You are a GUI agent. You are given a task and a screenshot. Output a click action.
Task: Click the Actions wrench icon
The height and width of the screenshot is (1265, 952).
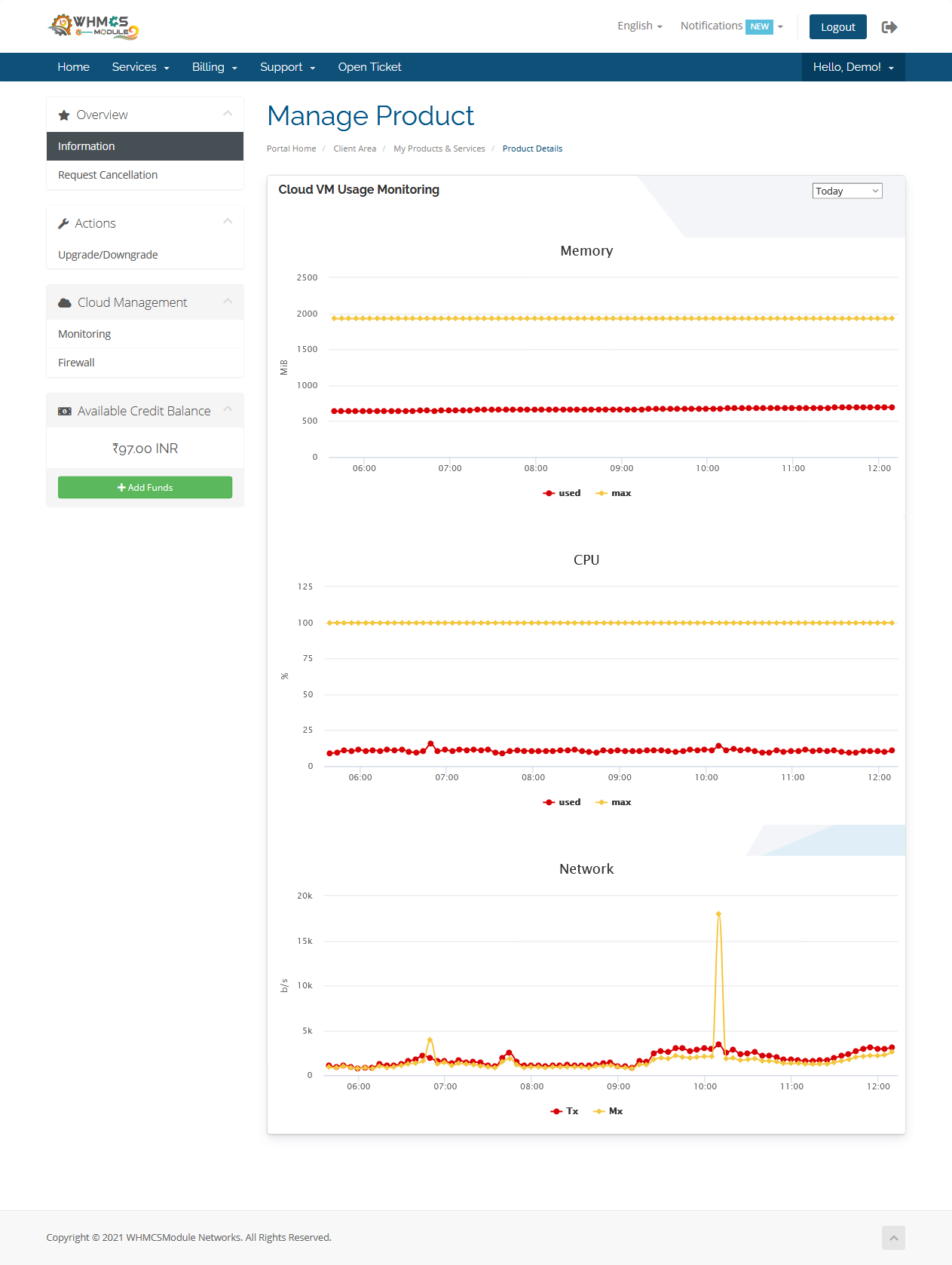[63, 224]
